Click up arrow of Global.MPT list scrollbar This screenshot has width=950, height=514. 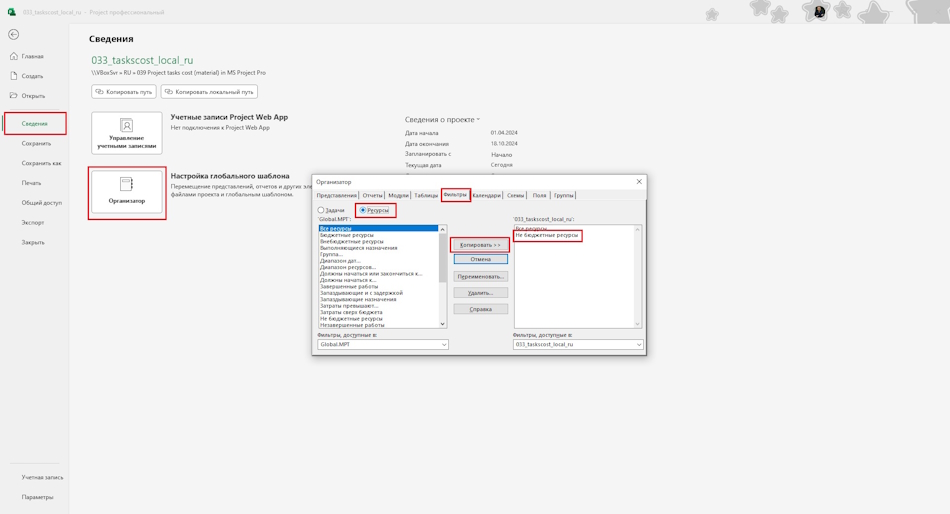pos(442,229)
